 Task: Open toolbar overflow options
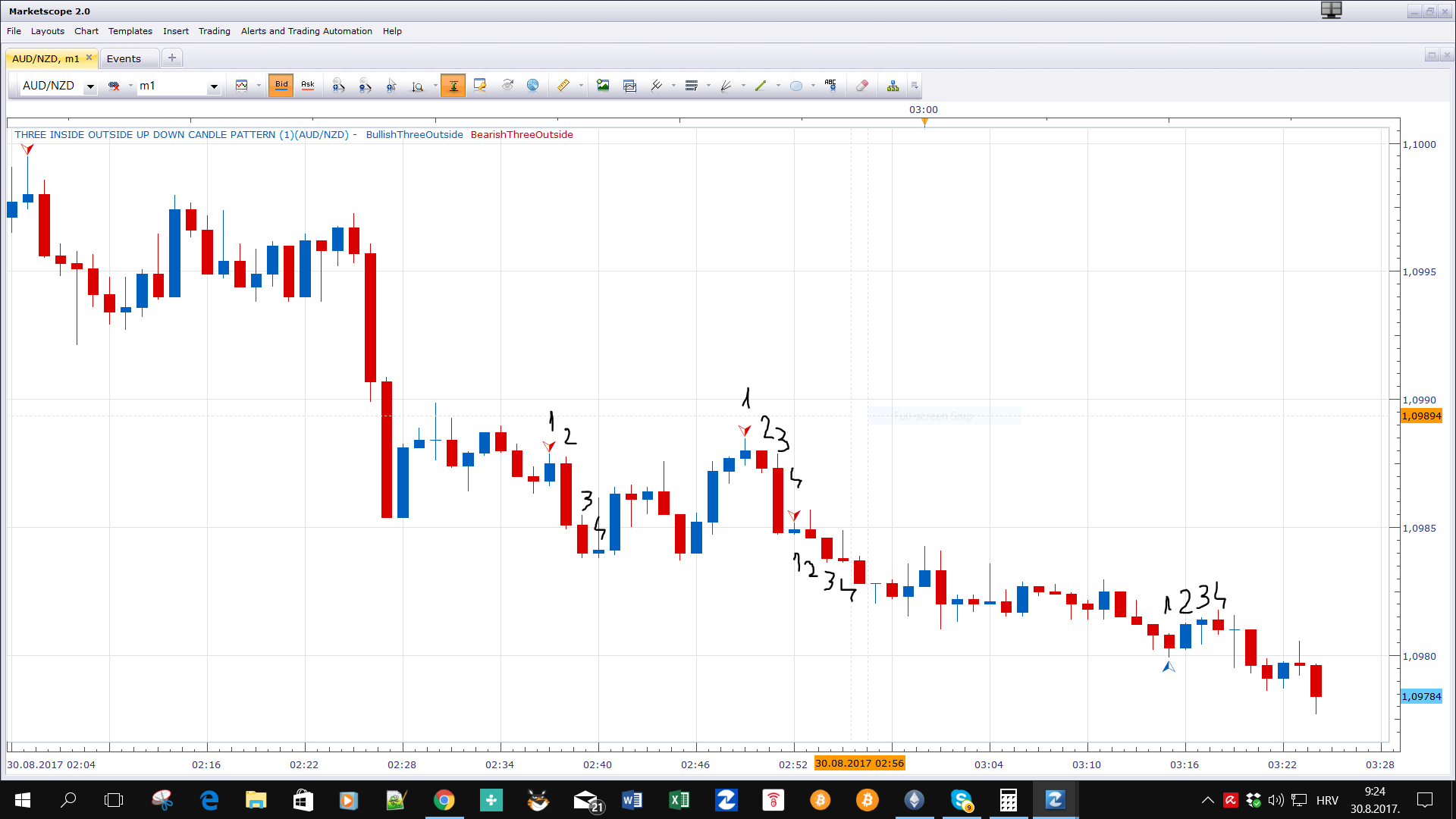point(915,86)
